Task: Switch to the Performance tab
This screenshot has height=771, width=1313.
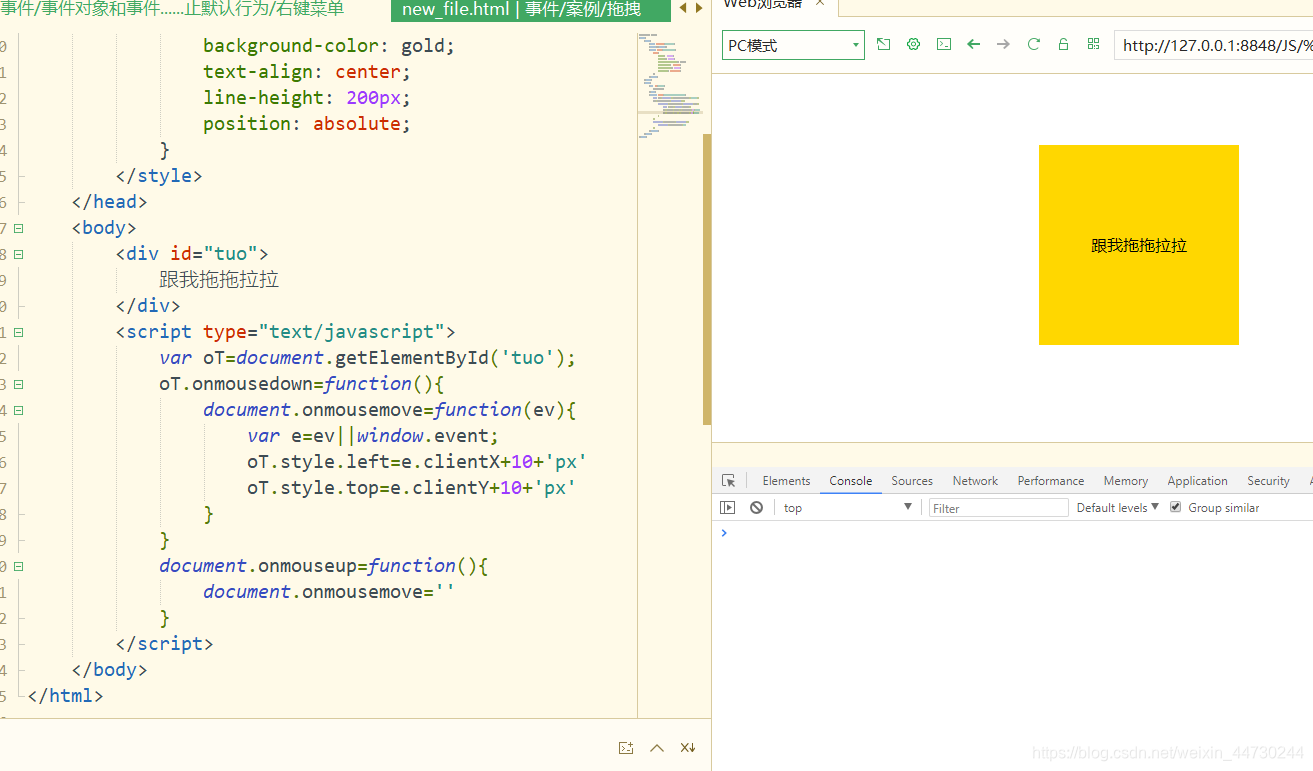Action: point(1051,481)
